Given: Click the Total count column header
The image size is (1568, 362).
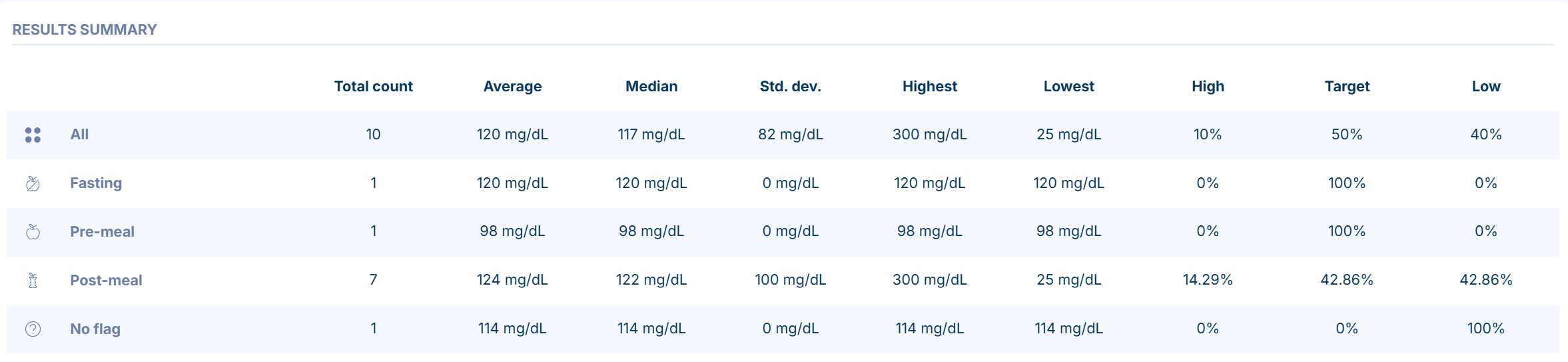Looking at the screenshot, I should pos(373,86).
